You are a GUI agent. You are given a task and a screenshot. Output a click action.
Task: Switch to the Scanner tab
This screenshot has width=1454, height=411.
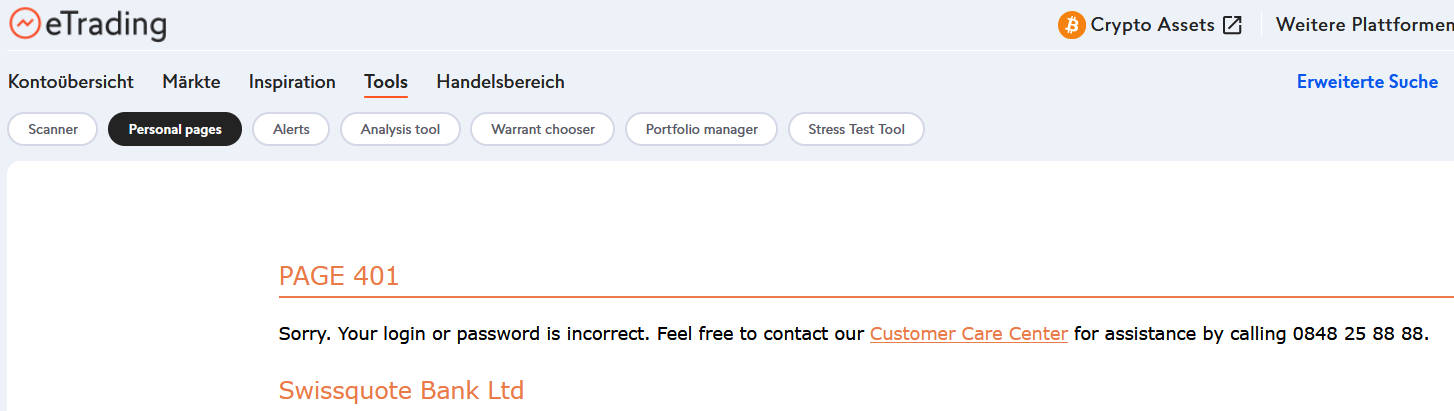tap(53, 129)
